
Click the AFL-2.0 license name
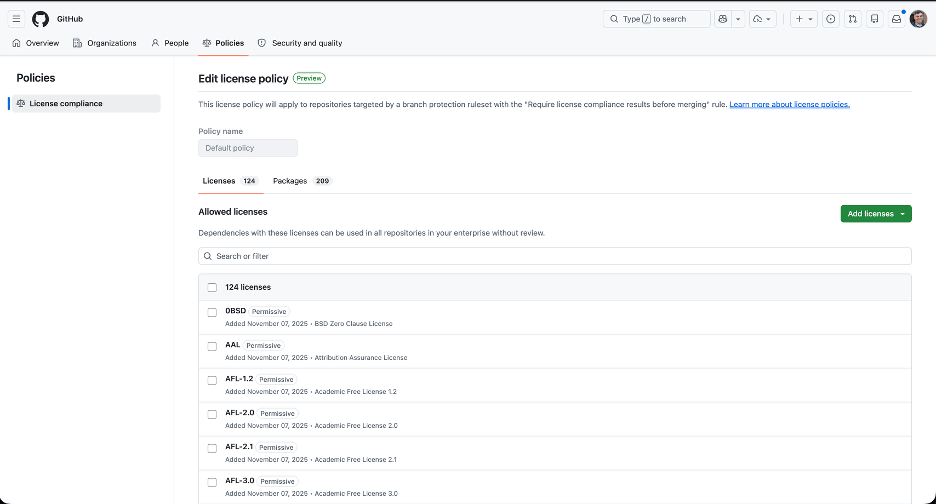(x=239, y=413)
